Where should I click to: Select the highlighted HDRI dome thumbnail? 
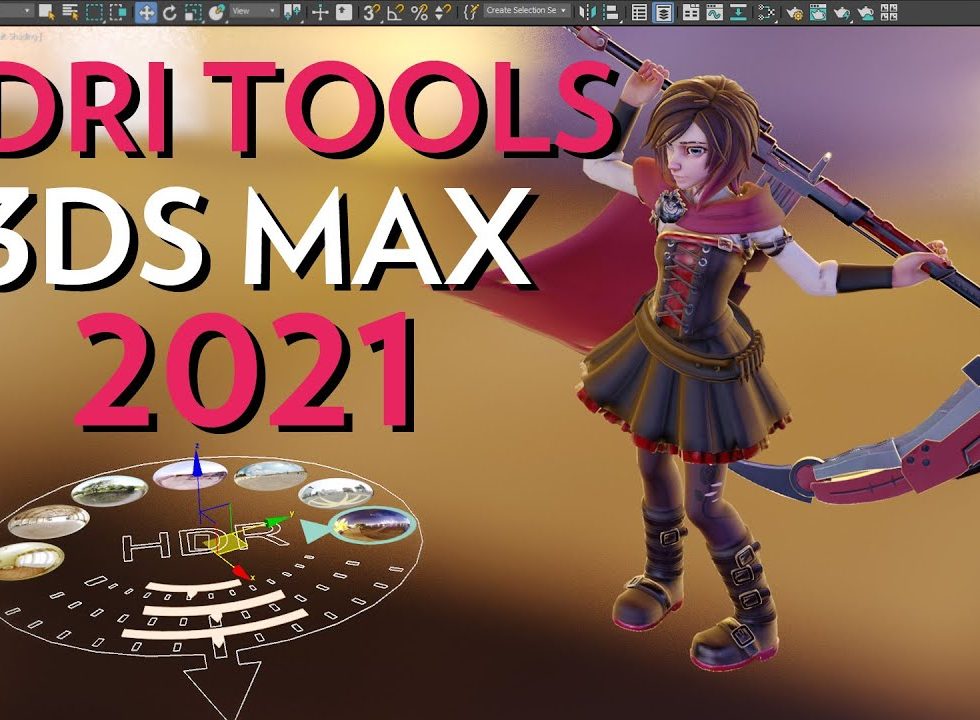point(372,524)
